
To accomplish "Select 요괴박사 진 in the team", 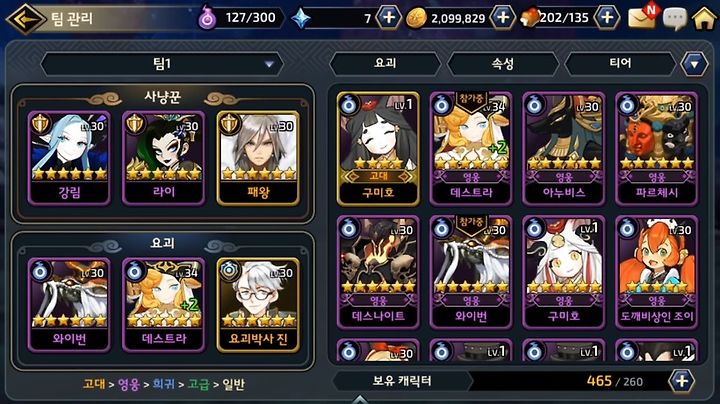I will tap(258, 304).
